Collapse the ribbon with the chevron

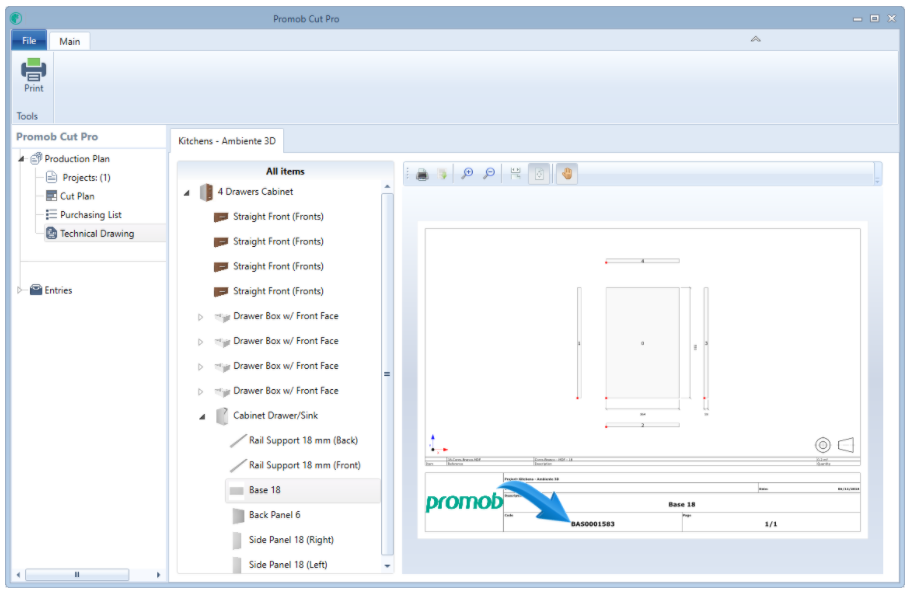point(755,39)
